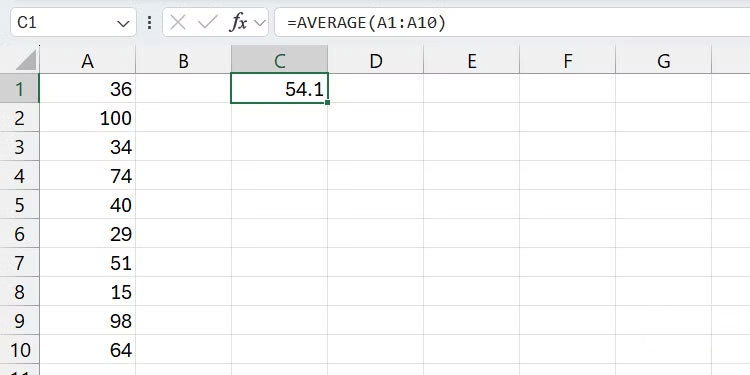
Task: Select empty cell E5
Action: click(x=472, y=205)
